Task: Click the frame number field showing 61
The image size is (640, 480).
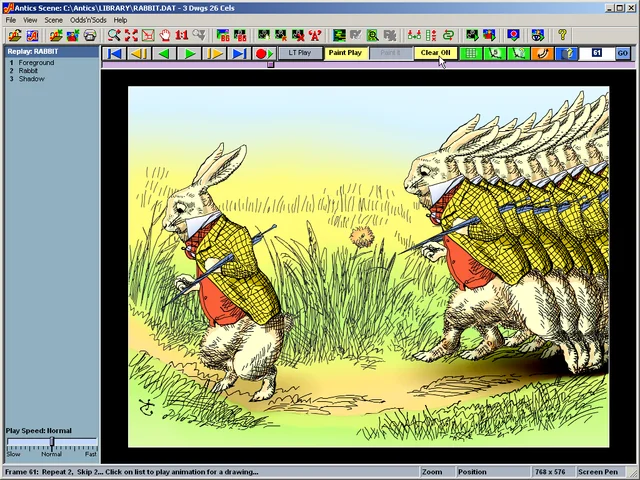Action: click(597, 53)
